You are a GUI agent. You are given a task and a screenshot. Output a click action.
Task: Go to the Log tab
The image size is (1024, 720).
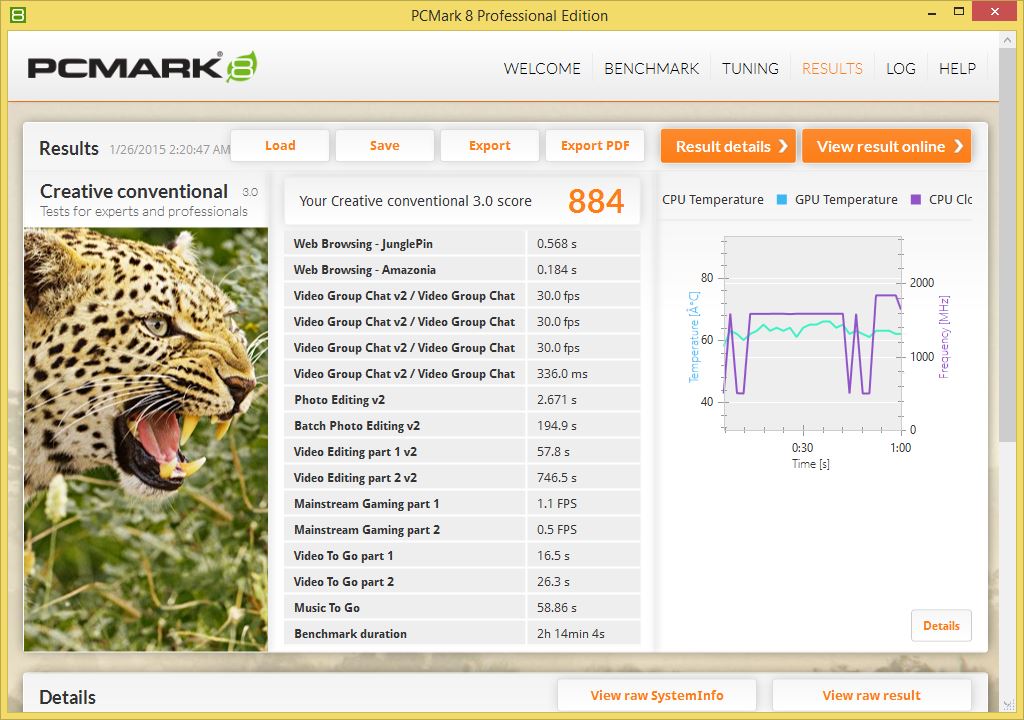[900, 69]
